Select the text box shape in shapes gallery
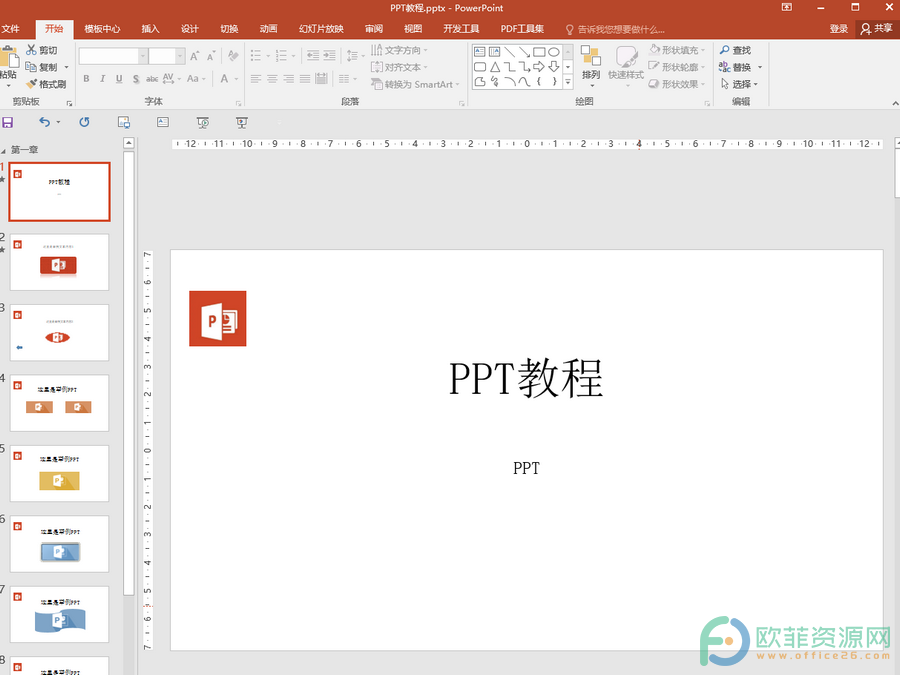This screenshot has width=900, height=675. 480,52
